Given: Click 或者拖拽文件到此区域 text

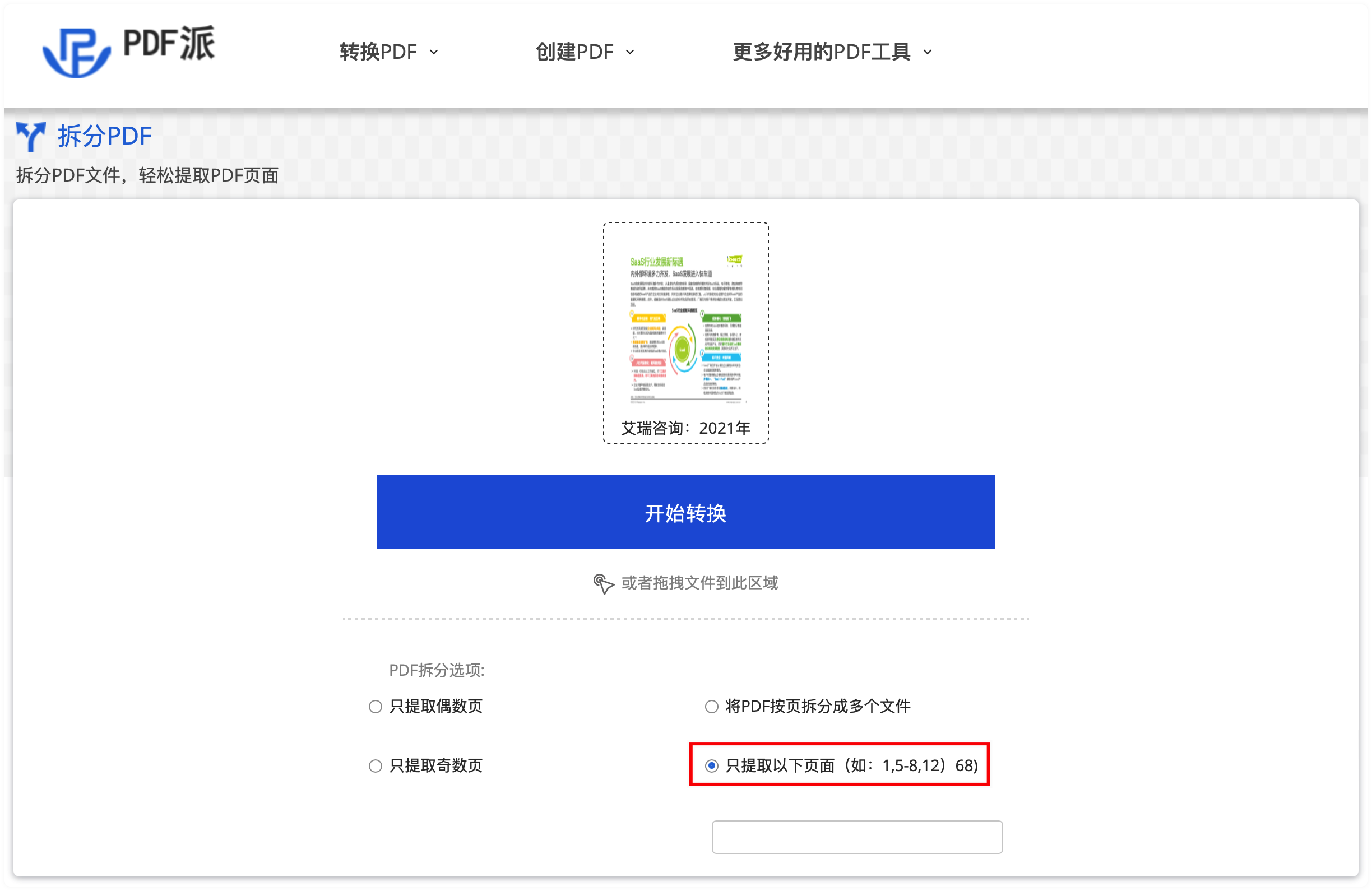Looking at the screenshot, I should point(699,583).
